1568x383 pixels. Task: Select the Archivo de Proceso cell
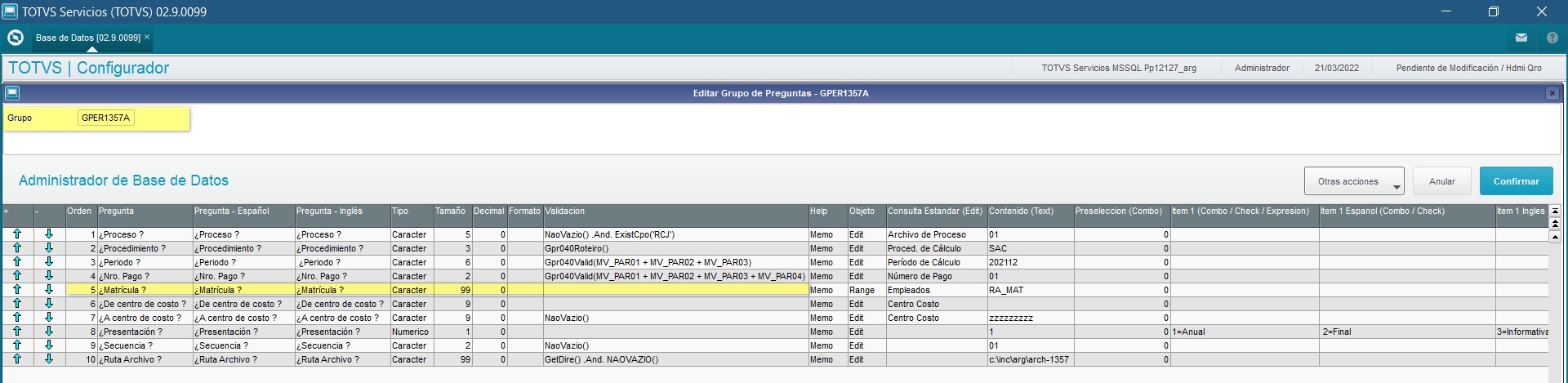[936, 234]
